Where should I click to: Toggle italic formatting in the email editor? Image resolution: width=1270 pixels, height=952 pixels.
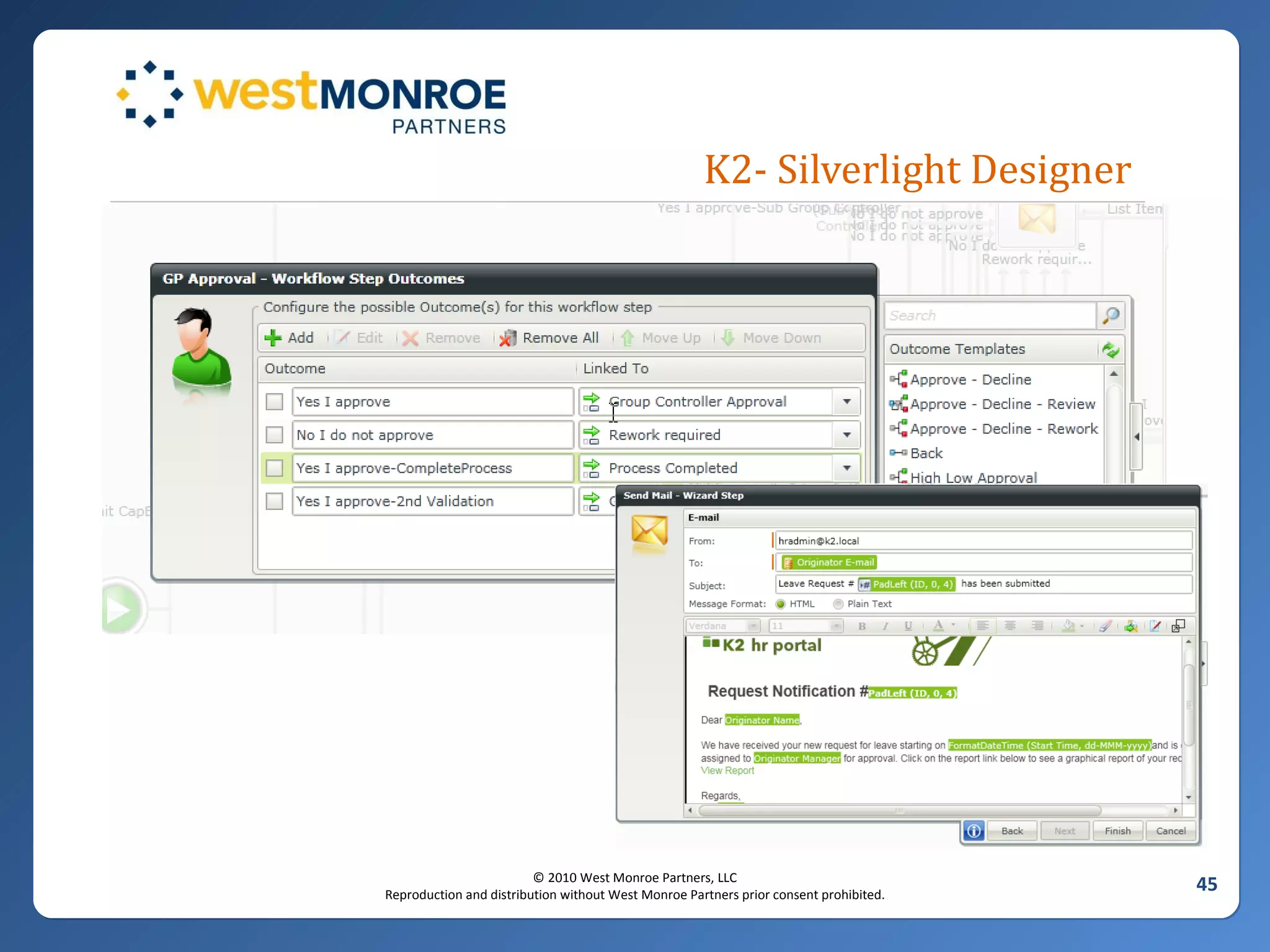[886, 626]
